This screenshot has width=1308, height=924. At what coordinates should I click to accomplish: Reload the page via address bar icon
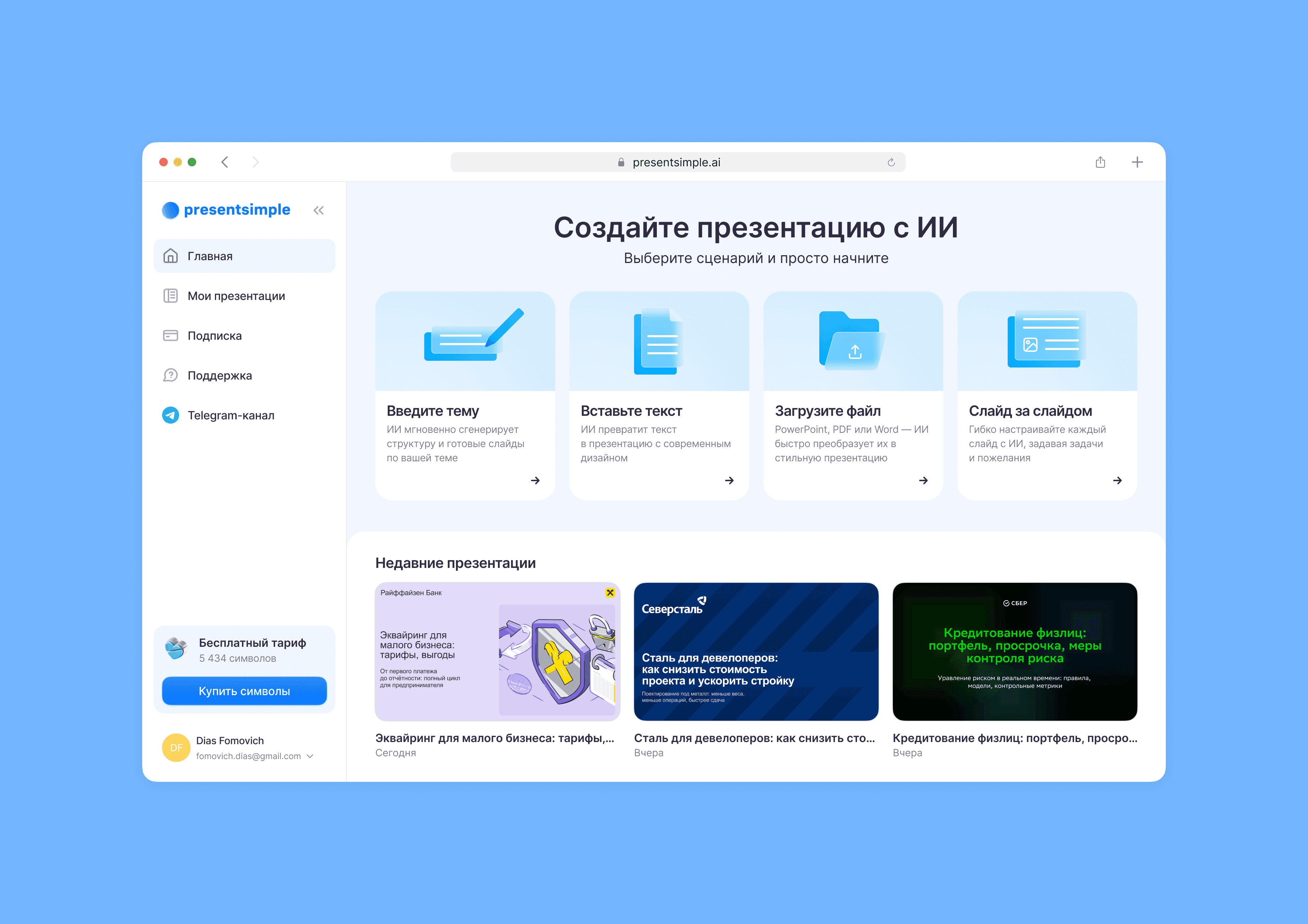[x=891, y=162]
